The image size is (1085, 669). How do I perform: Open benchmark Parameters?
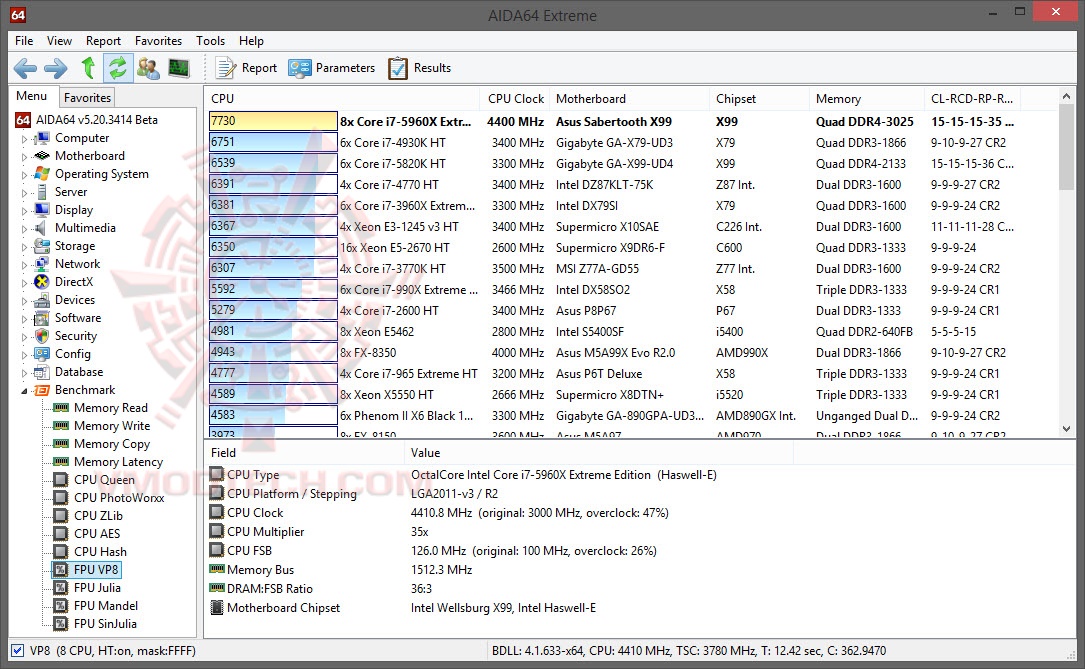[332, 68]
